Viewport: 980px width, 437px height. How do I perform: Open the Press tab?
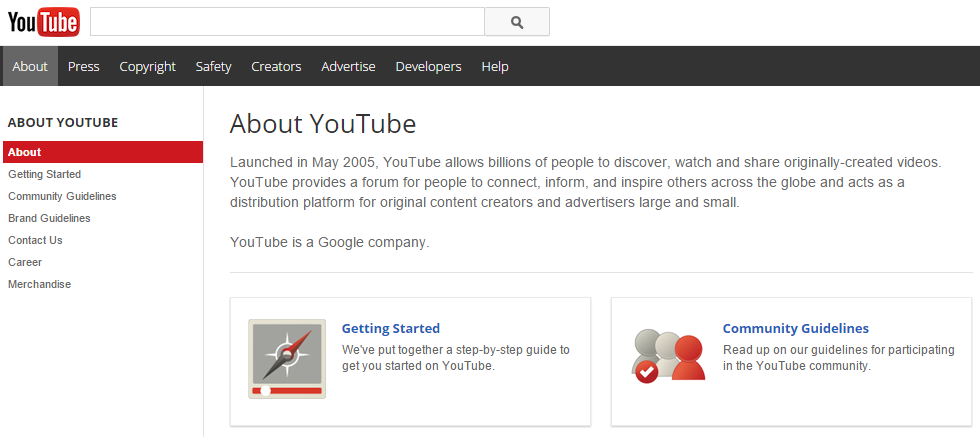pos(84,66)
